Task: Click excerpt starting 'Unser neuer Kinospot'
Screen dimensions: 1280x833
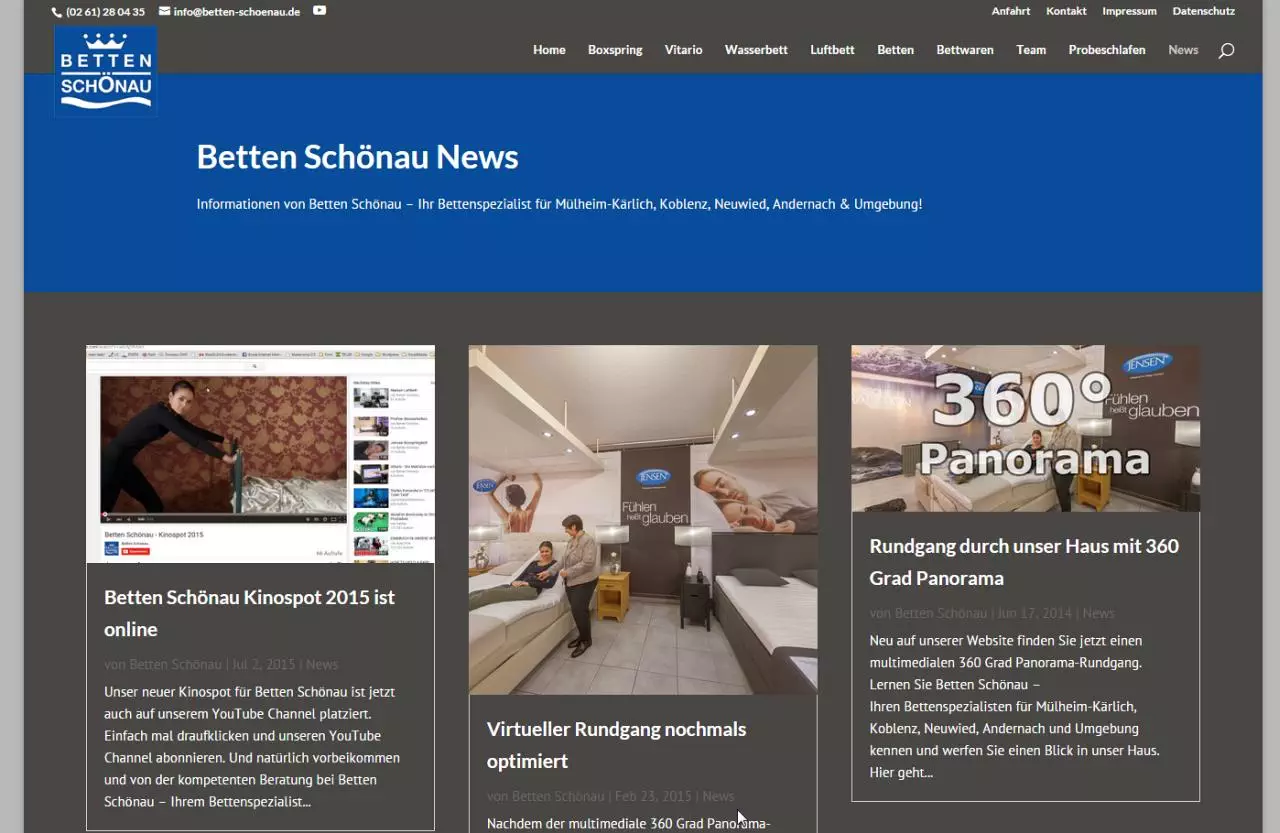Action: [252, 746]
